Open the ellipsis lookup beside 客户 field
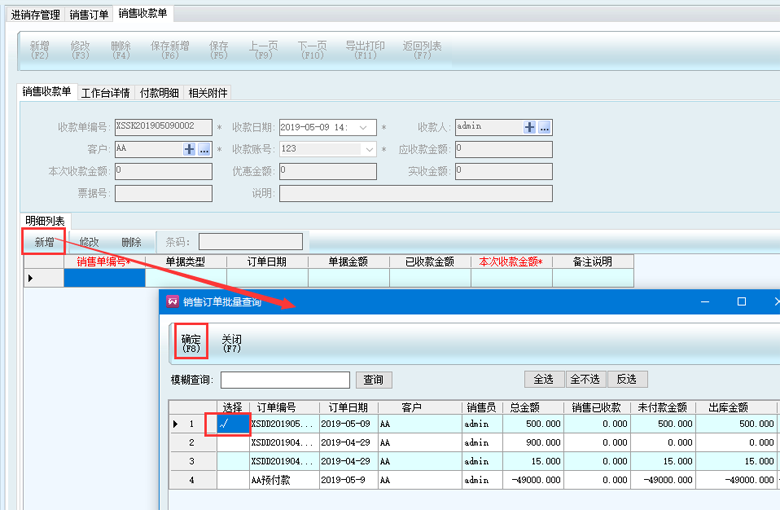Viewport: 780px width, 510px height. point(204,149)
